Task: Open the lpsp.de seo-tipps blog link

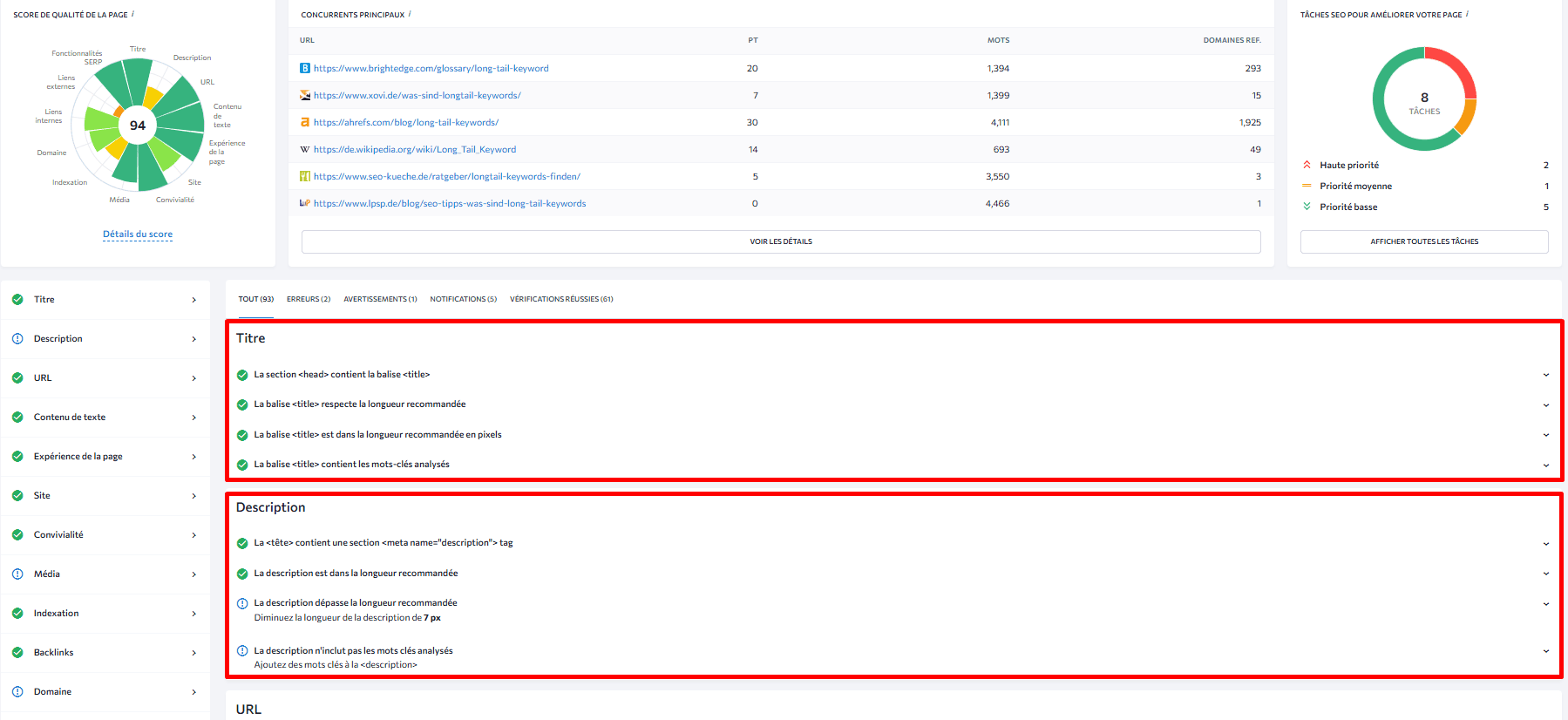Action: [450, 203]
